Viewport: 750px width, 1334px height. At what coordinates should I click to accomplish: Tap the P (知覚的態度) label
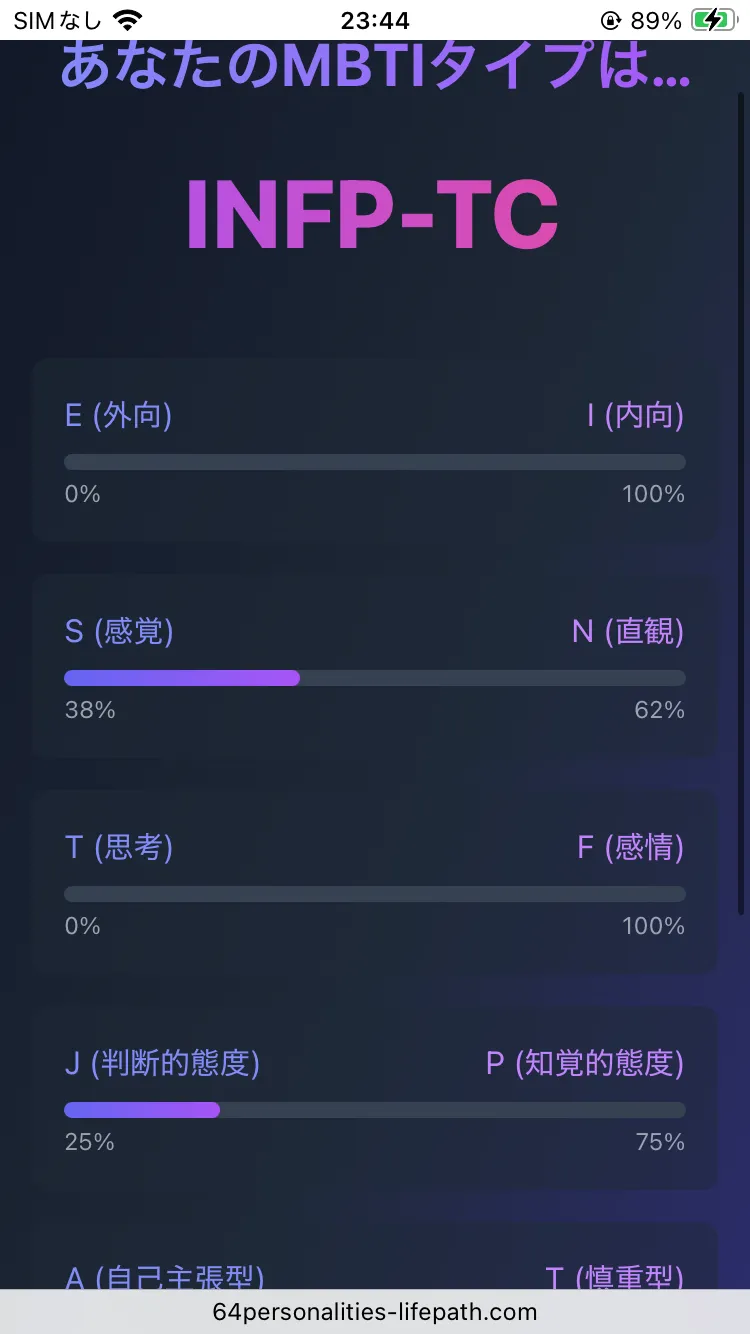[x=585, y=1064]
